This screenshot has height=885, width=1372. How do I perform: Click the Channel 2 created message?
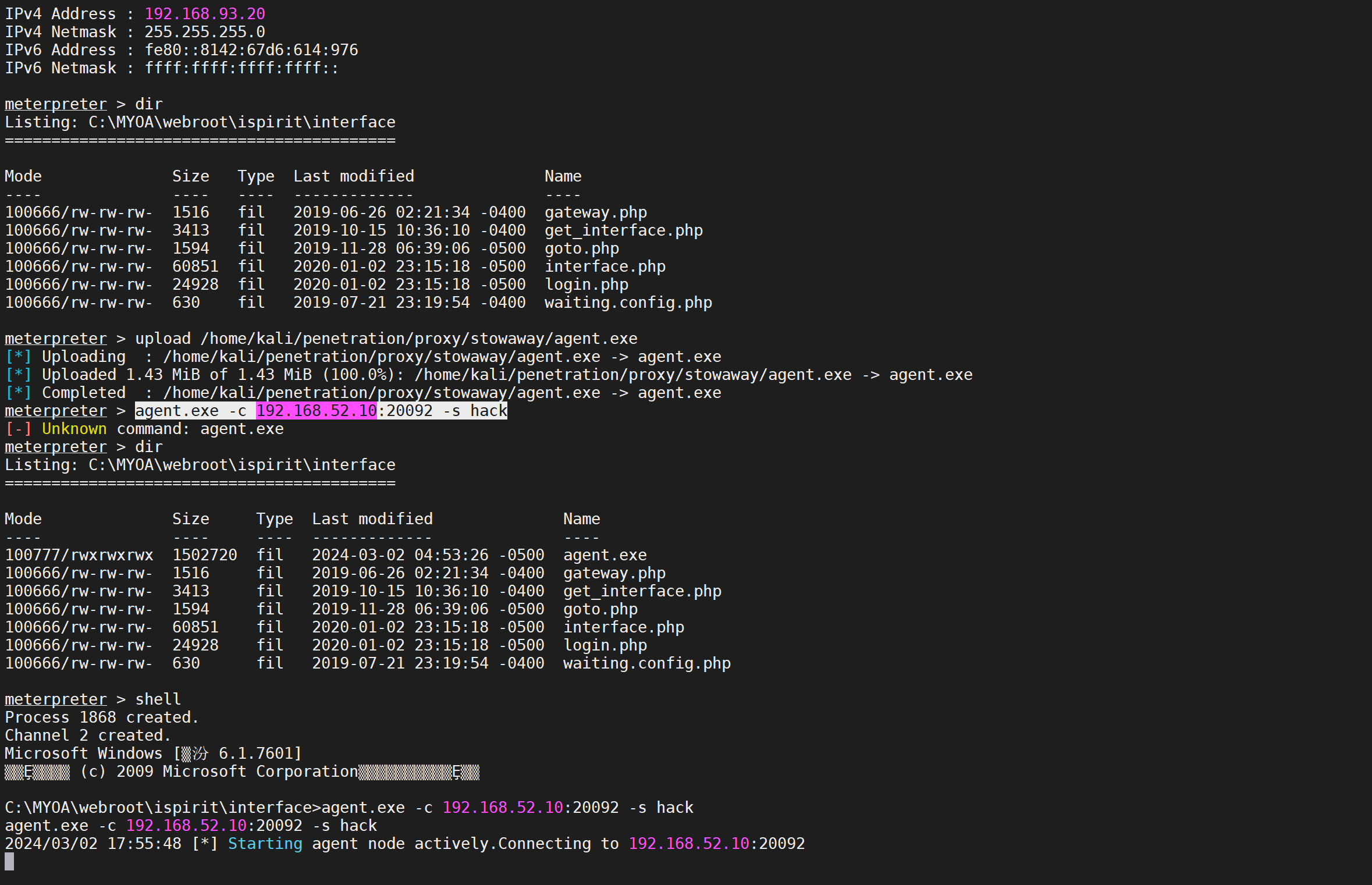[x=87, y=735]
